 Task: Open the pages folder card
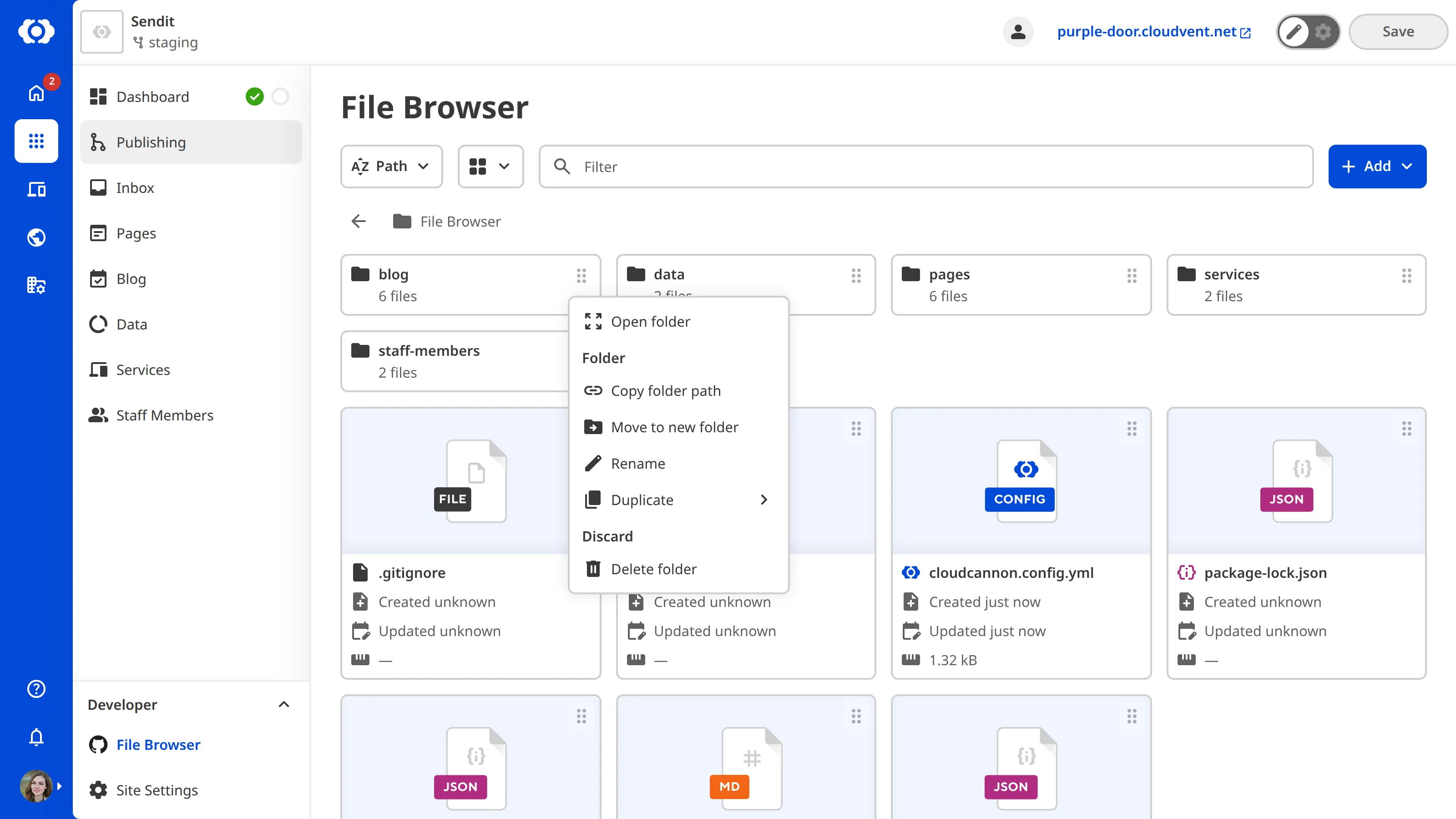pyautogui.click(x=1021, y=285)
